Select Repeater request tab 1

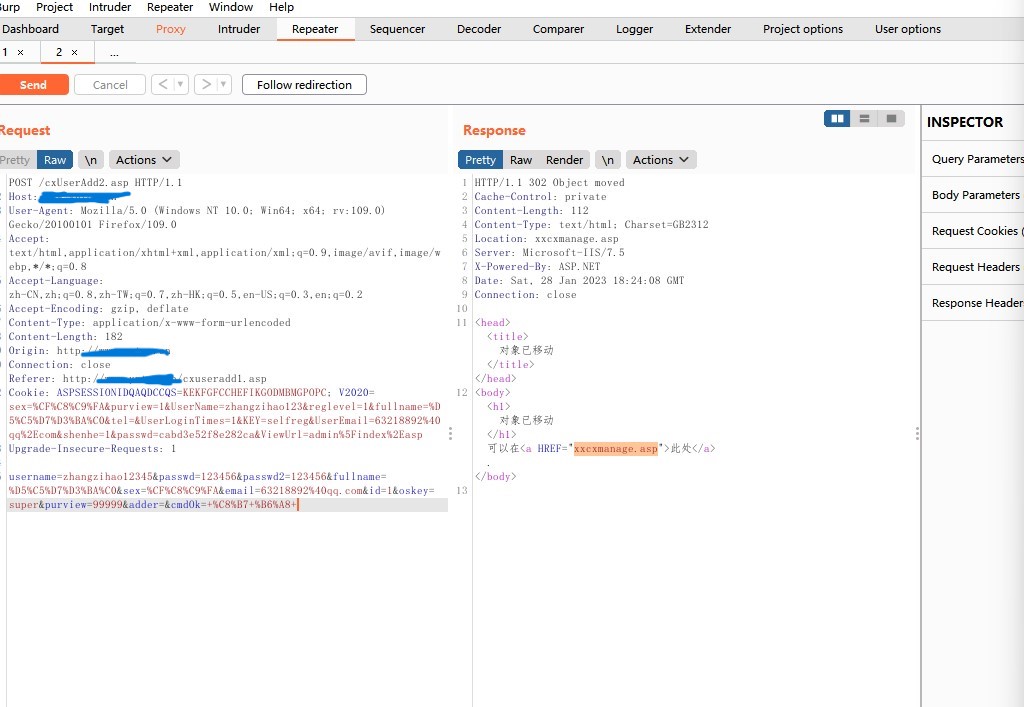click(x=6, y=52)
